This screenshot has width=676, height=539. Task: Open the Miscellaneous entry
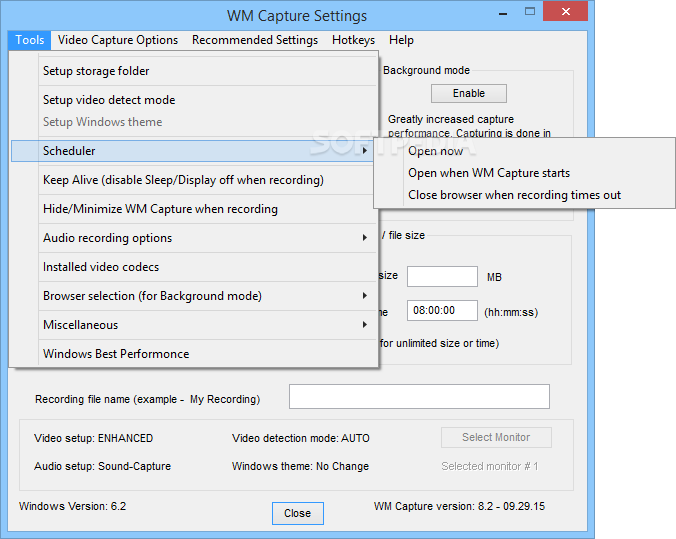pyautogui.click(x=194, y=325)
